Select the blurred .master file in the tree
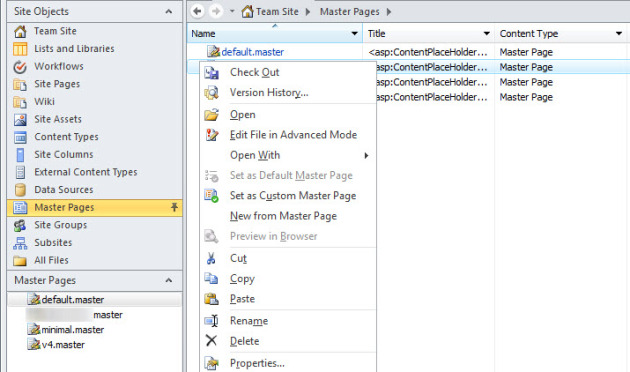Screen dimensions: 630x372 tap(75, 315)
